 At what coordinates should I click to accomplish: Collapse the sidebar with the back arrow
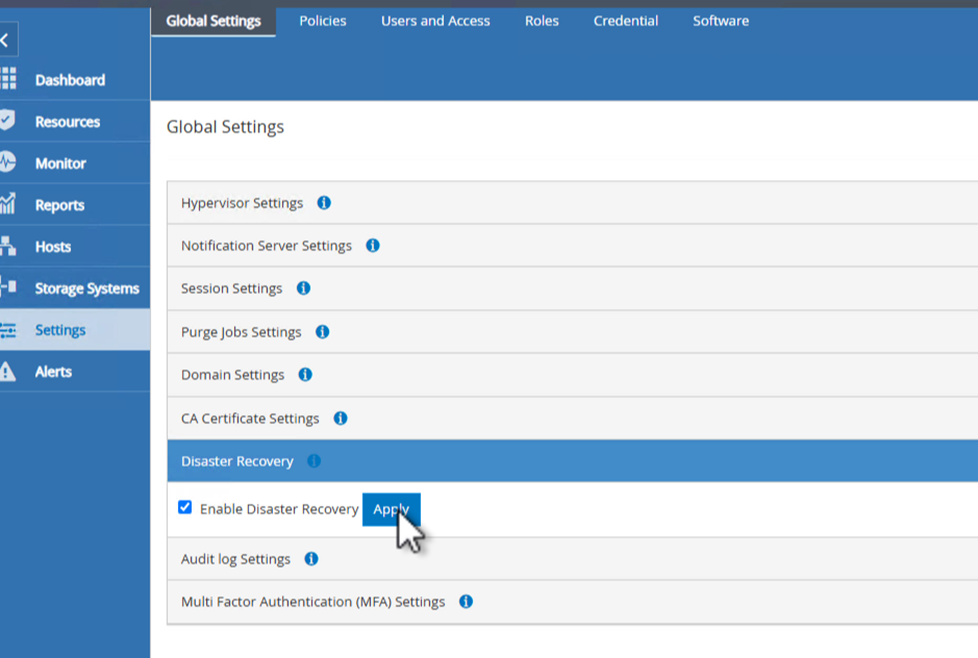(x=5, y=40)
